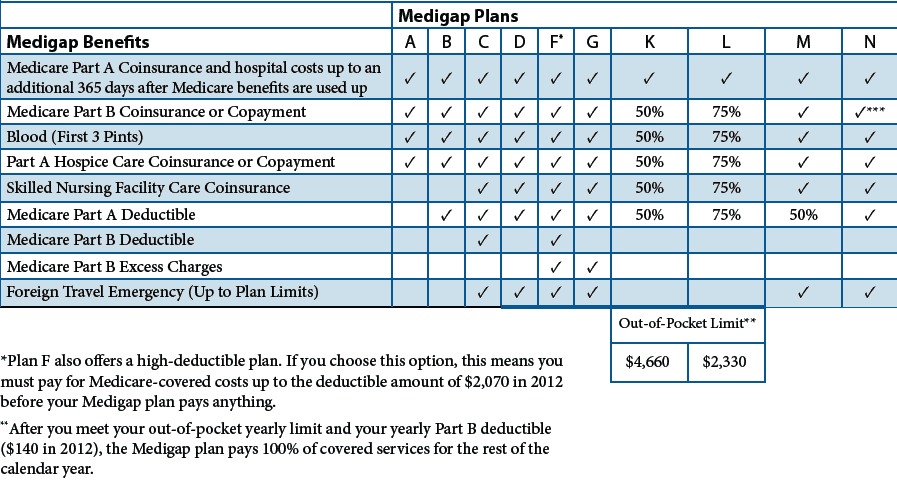Screen dimensions: 897x482
Task: Select the Out-of-Pocket Limit header cell
Action: (x=688, y=324)
